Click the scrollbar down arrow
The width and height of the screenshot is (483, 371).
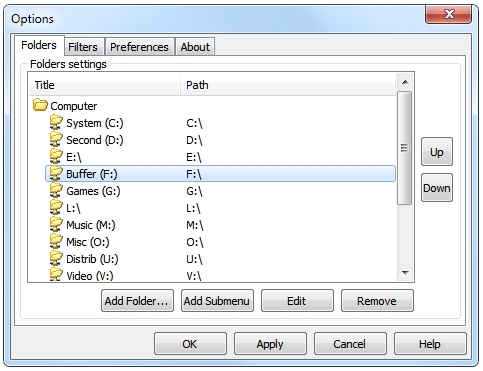coord(405,273)
